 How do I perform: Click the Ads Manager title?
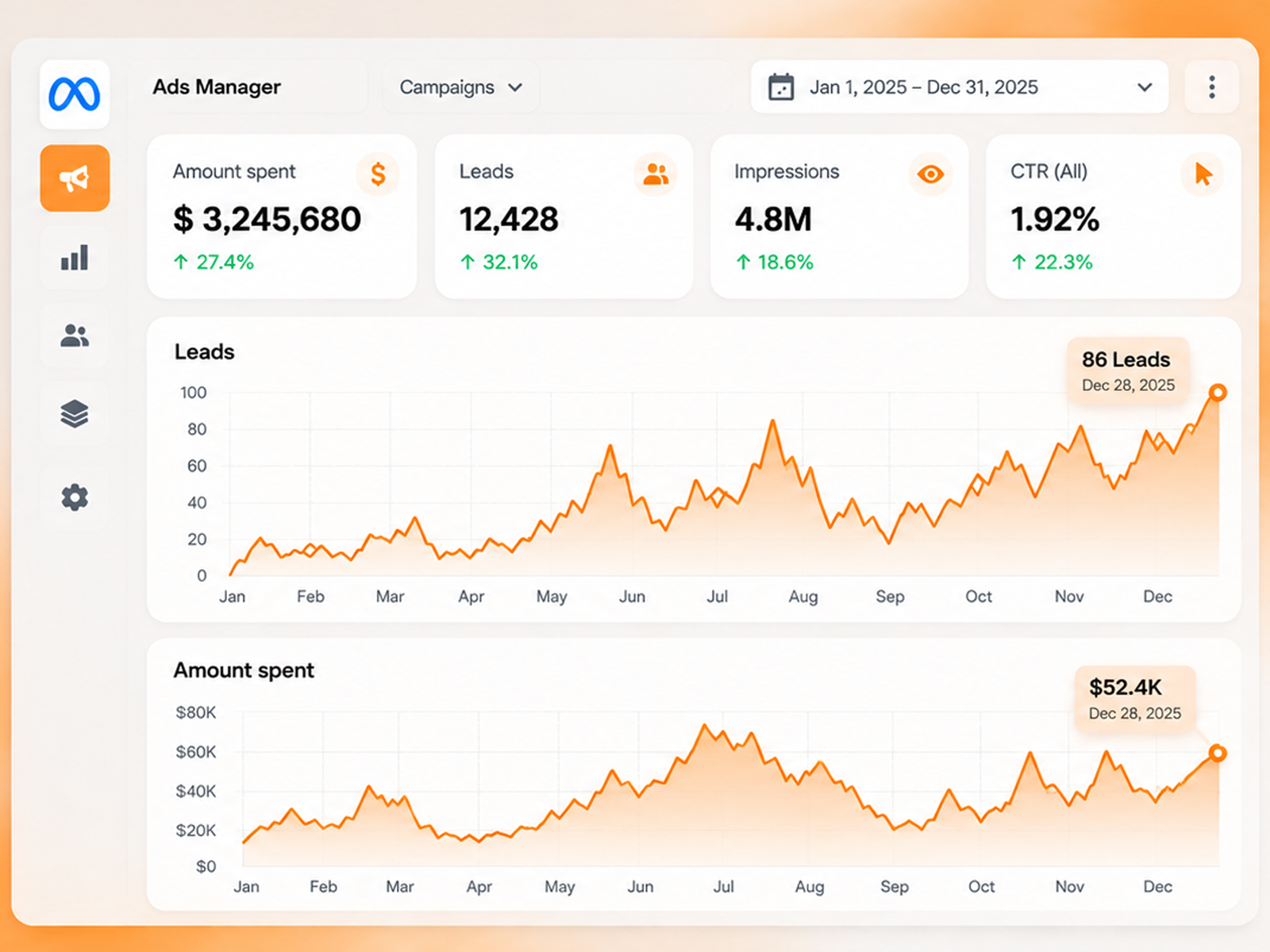tap(217, 87)
